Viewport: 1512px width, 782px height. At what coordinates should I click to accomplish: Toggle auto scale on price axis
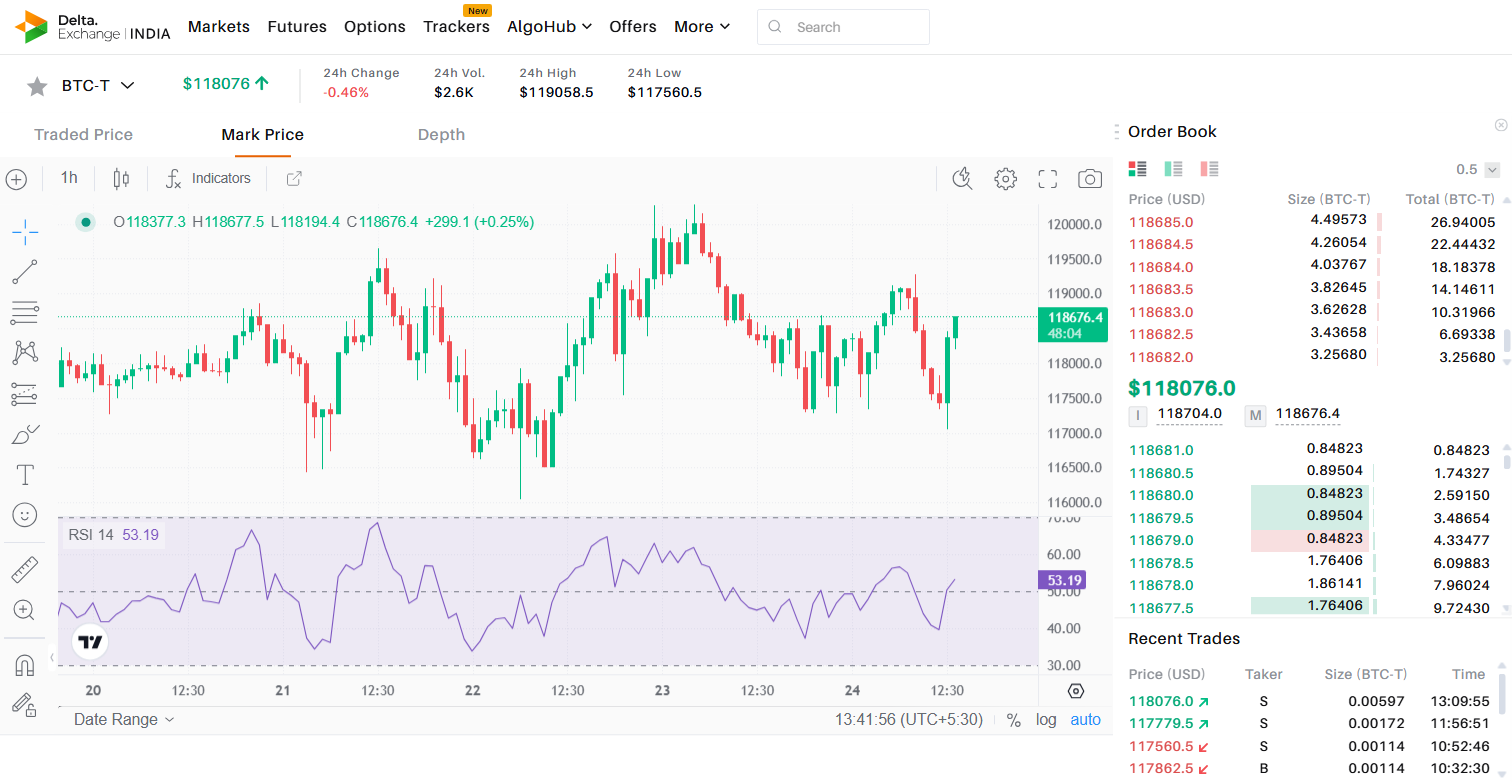[x=1085, y=720]
